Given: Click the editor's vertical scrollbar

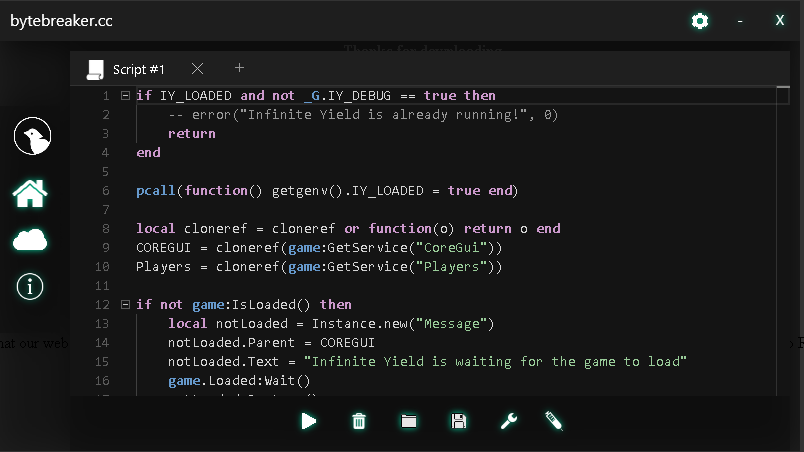Looking at the screenshot, I should 783,241.
